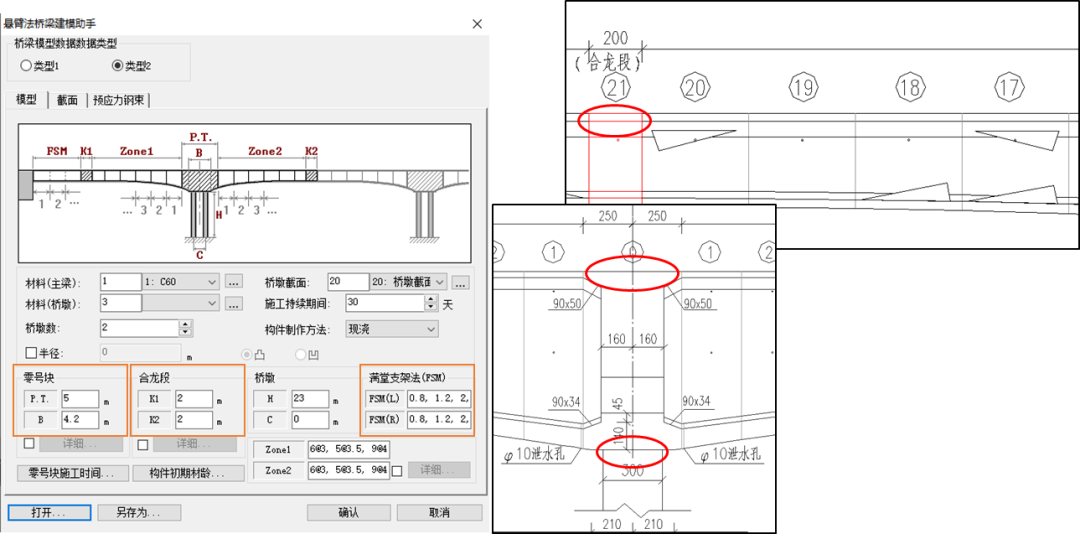The image size is (1080, 534).
Task: Click the B value field showing 4.2
Action: click(81, 420)
